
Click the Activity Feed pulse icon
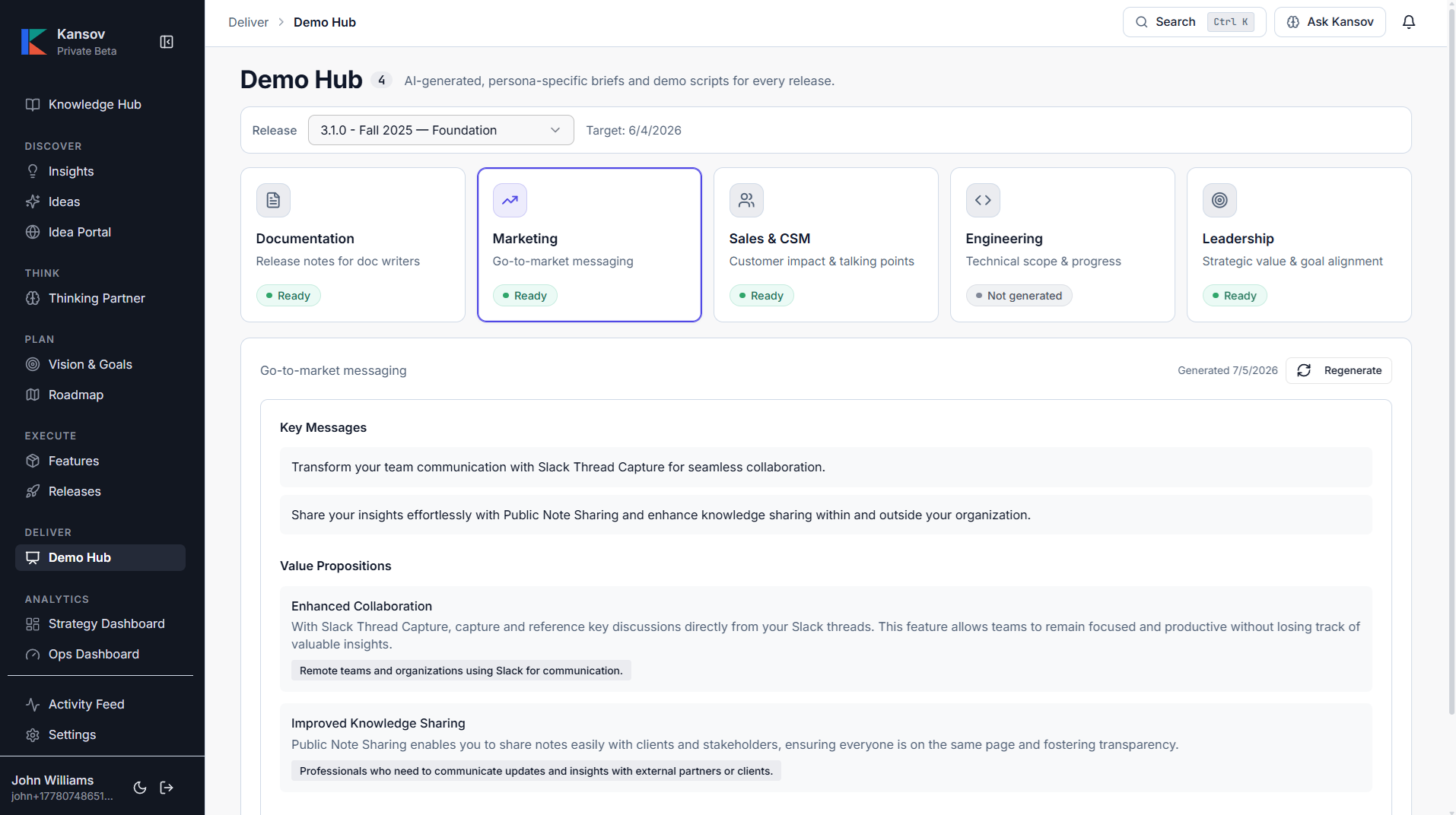(x=33, y=705)
